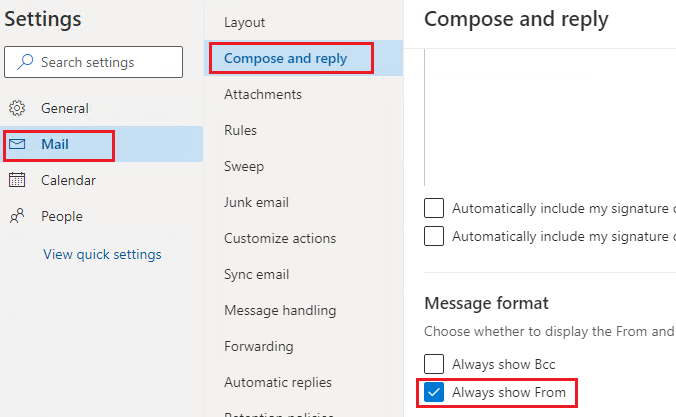Image resolution: width=676 pixels, height=417 pixels.
Task: Open Automatic replies settings
Action: (x=278, y=383)
